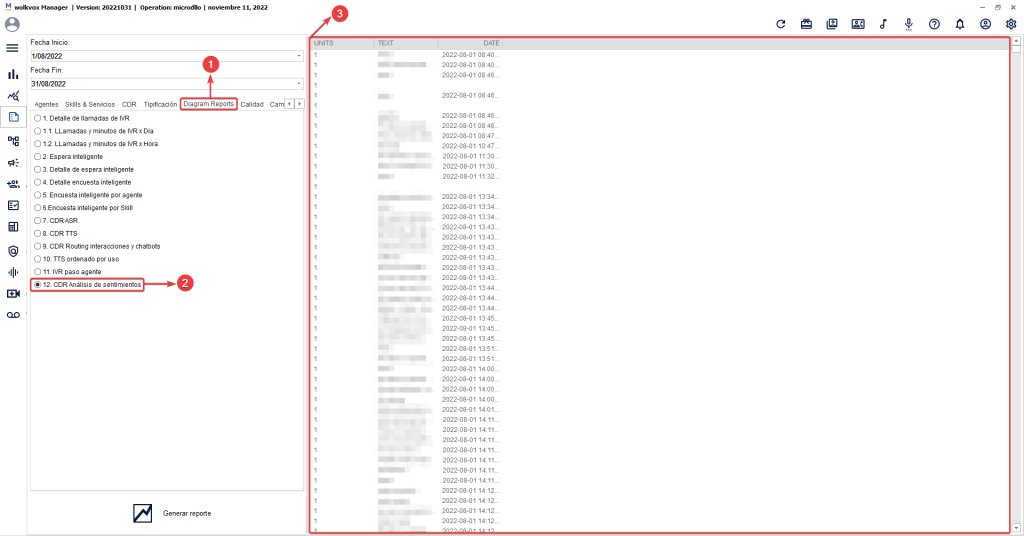Image resolution: width=1024 pixels, height=536 pixels.
Task: Select report 1. Detalle de llamadas de IVR
Action: pos(82,118)
